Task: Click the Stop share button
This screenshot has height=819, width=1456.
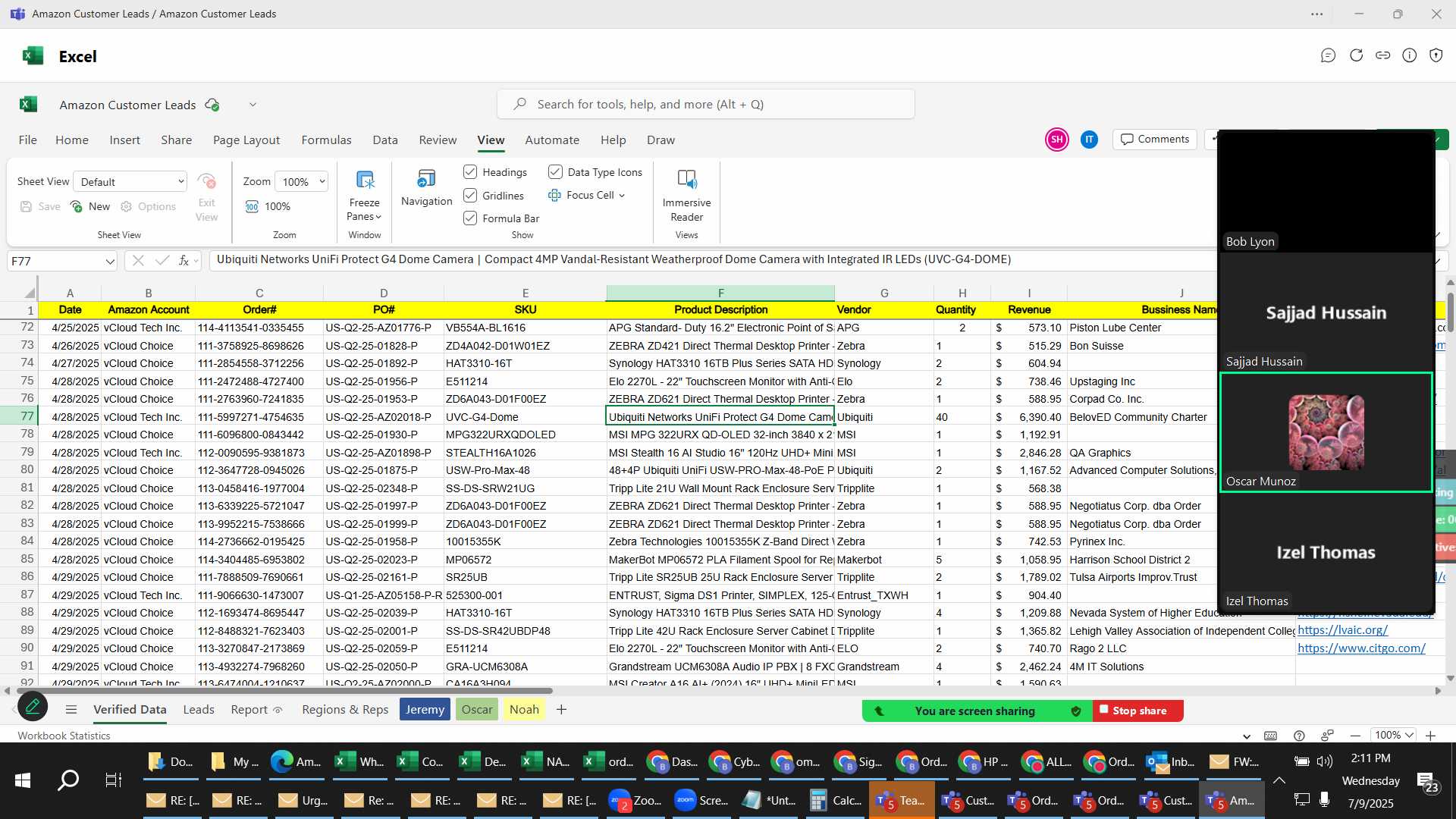Action: coord(1138,711)
